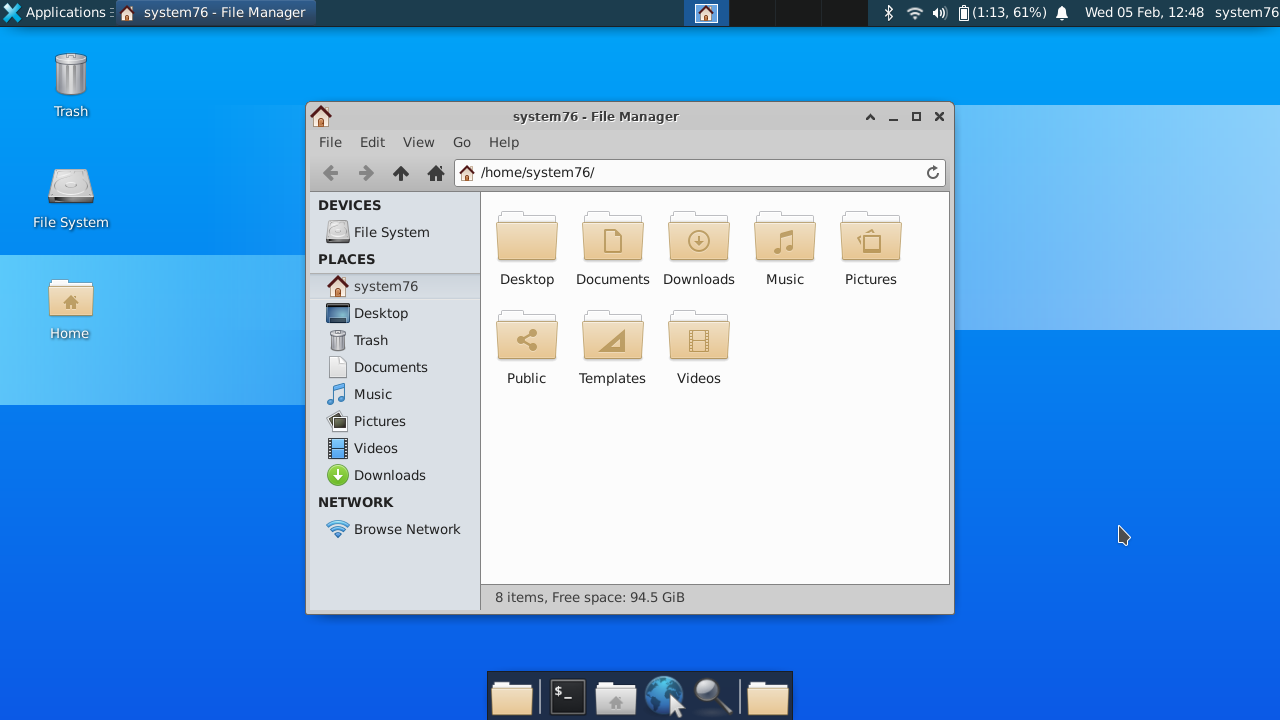Click the notification bell in system tray
This screenshot has height=720, width=1280.
[x=1061, y=13]
